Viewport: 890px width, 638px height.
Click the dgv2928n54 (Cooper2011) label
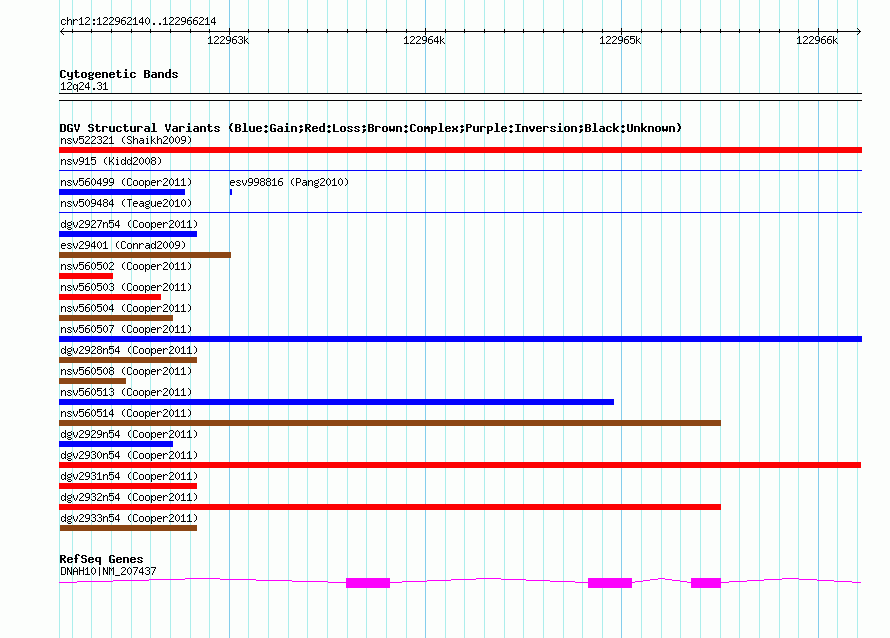(x=129, y=350)
